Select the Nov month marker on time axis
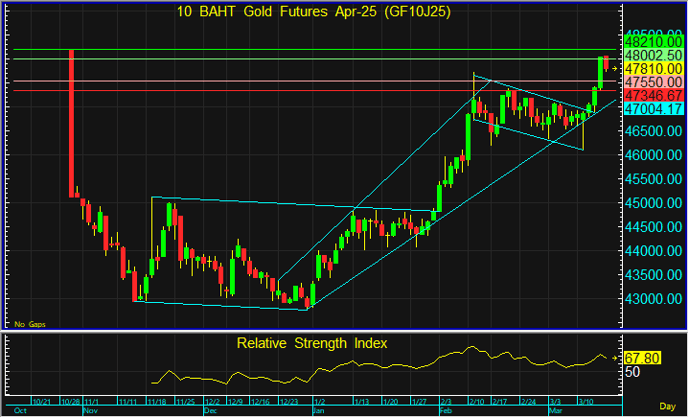689x418 pixels. point(90,409)
